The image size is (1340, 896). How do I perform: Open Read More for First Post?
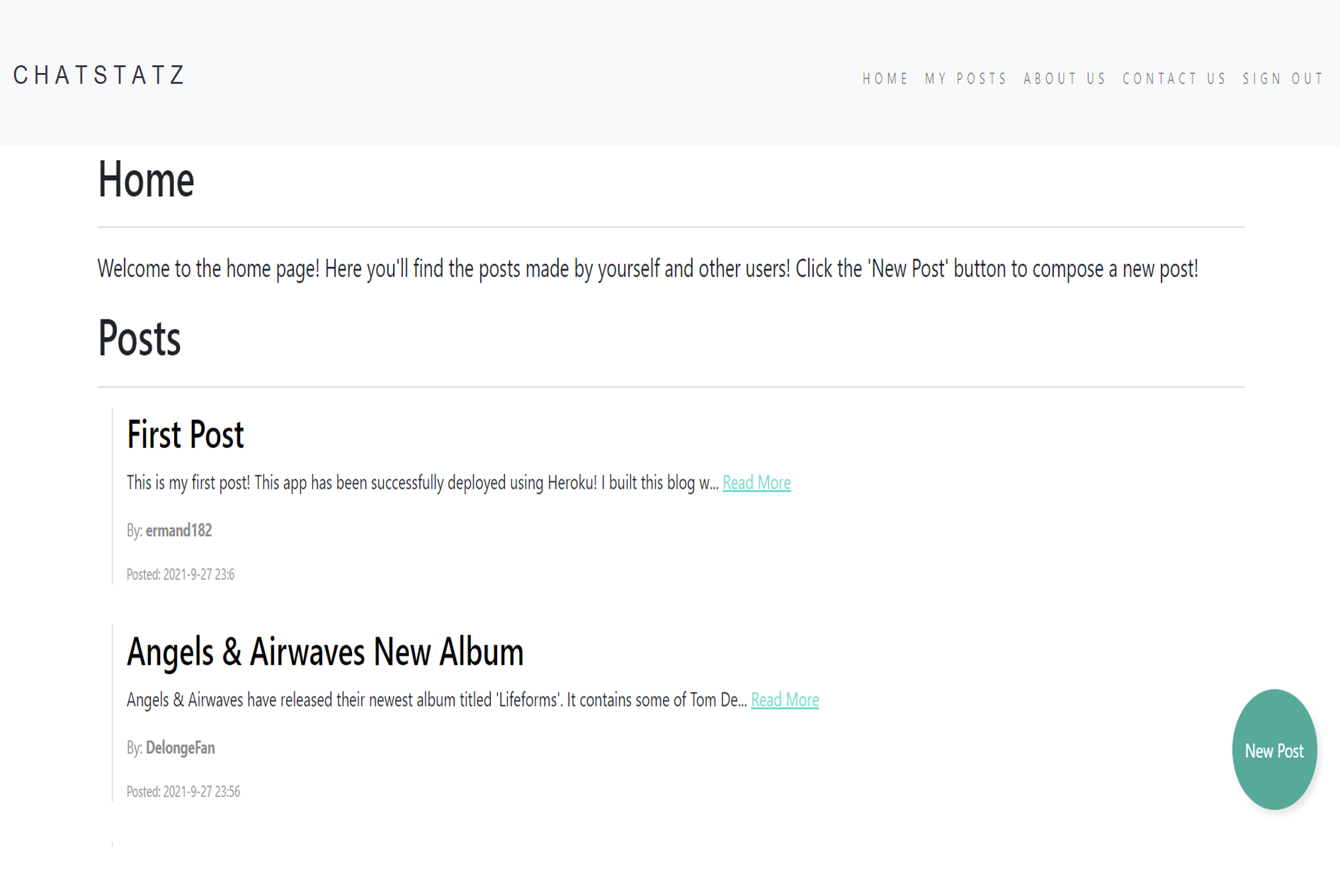(x=756, y=483)
